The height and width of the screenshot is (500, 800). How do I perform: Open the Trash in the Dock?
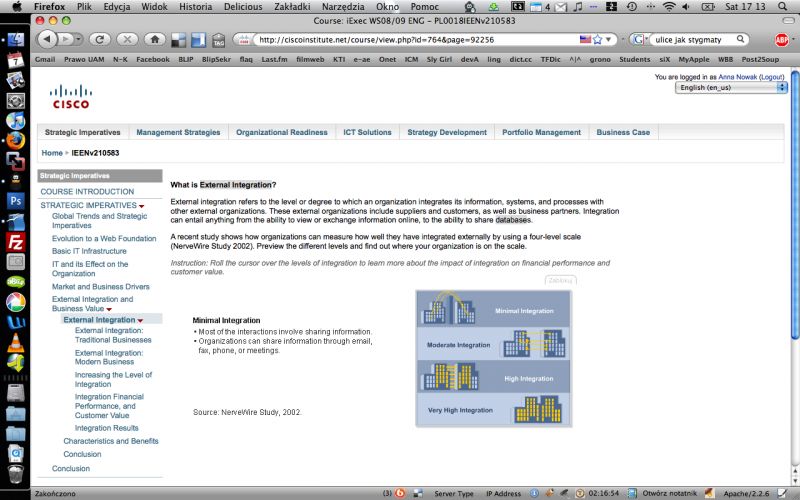[15, 474]
